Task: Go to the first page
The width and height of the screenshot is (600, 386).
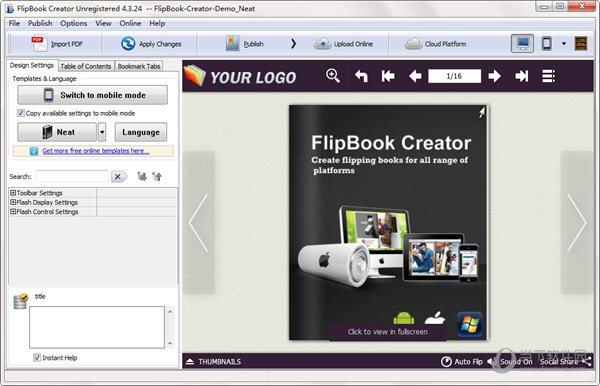Action: coord(388,76)
